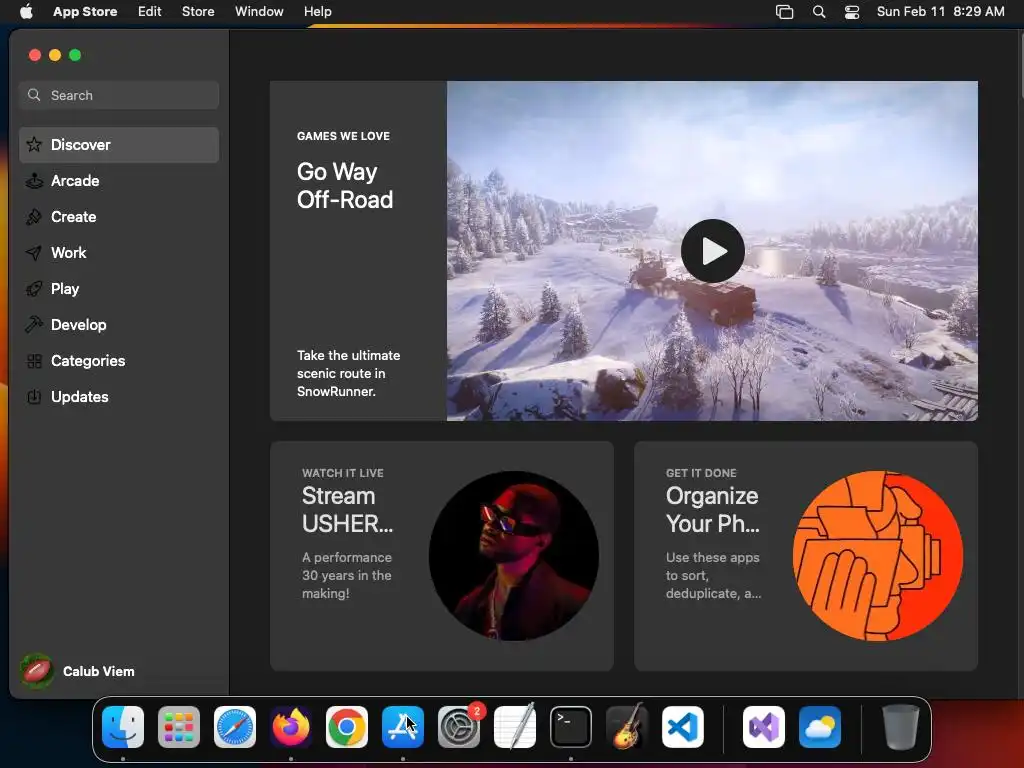Click the Categories grid icon
1024x768 pixels.
point(34,360)
